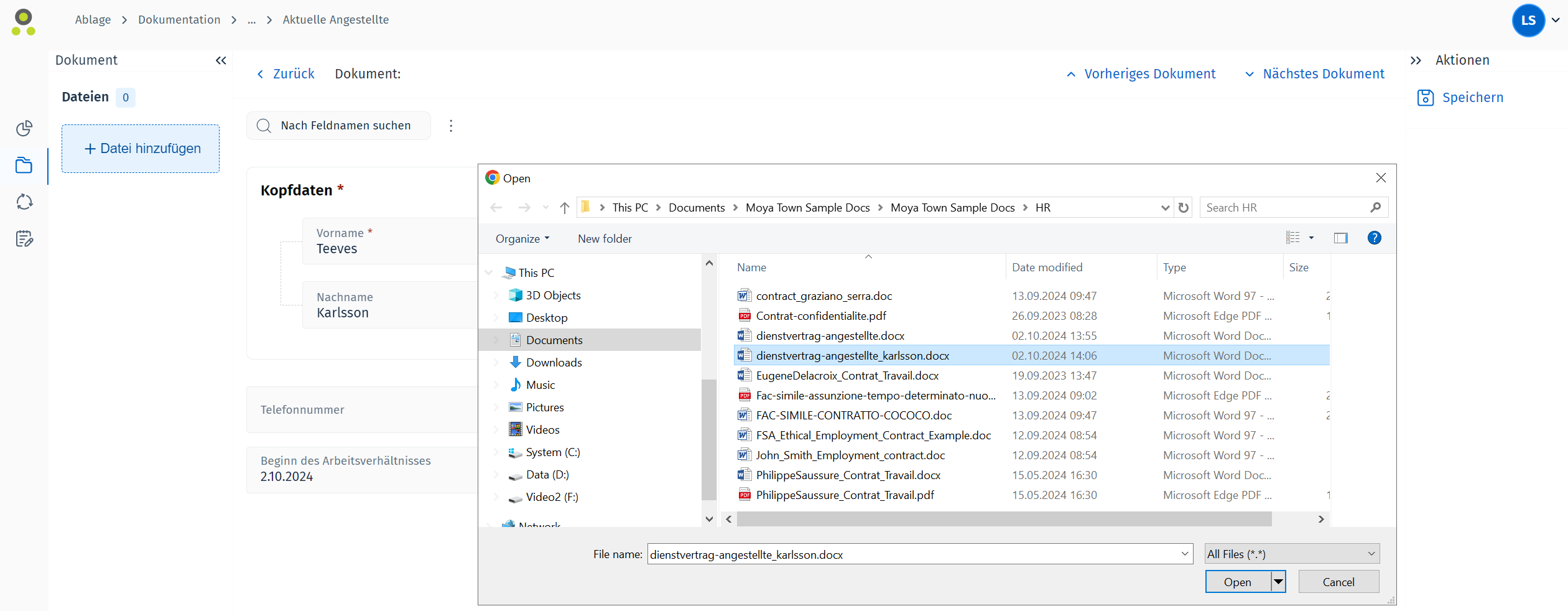Navigate to Dokumentation breadcrumb

click(179, 20)
